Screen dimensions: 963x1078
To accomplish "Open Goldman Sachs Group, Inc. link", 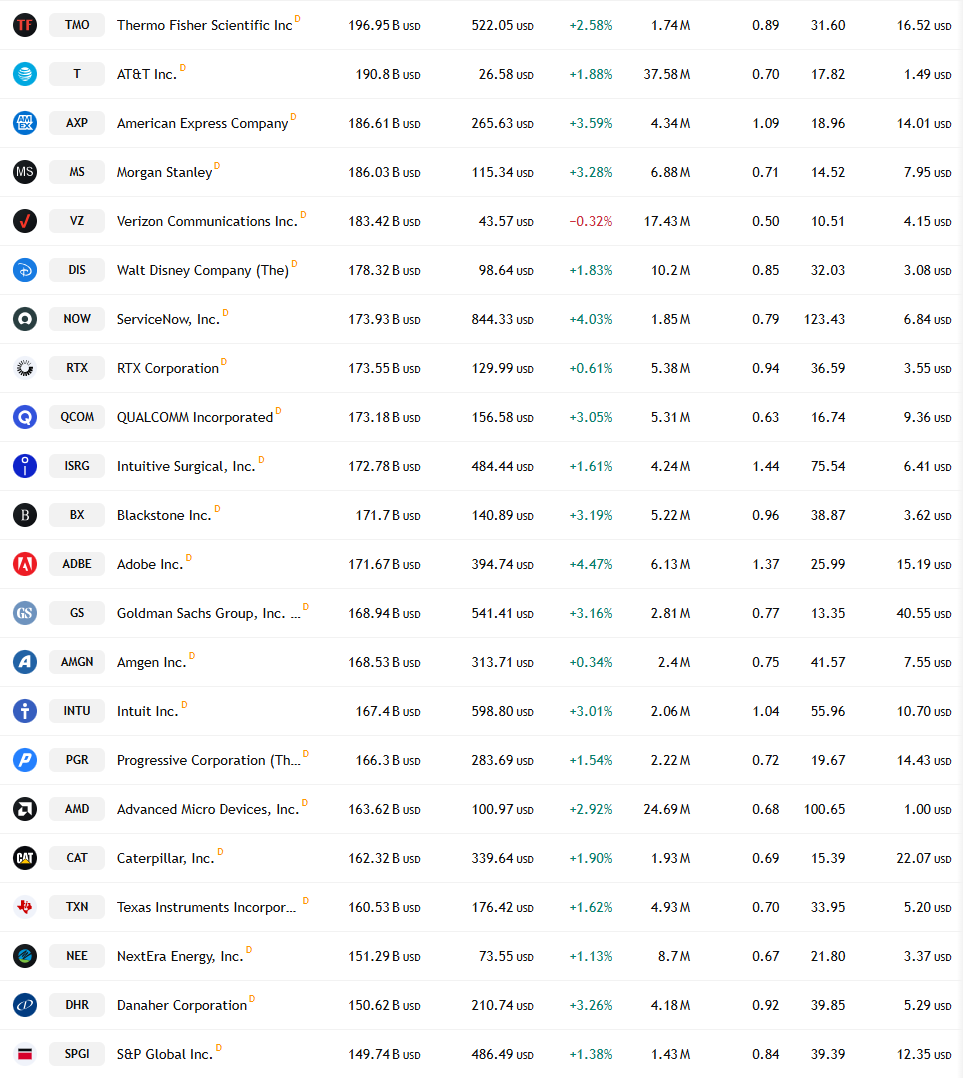I will coord(209,613).
